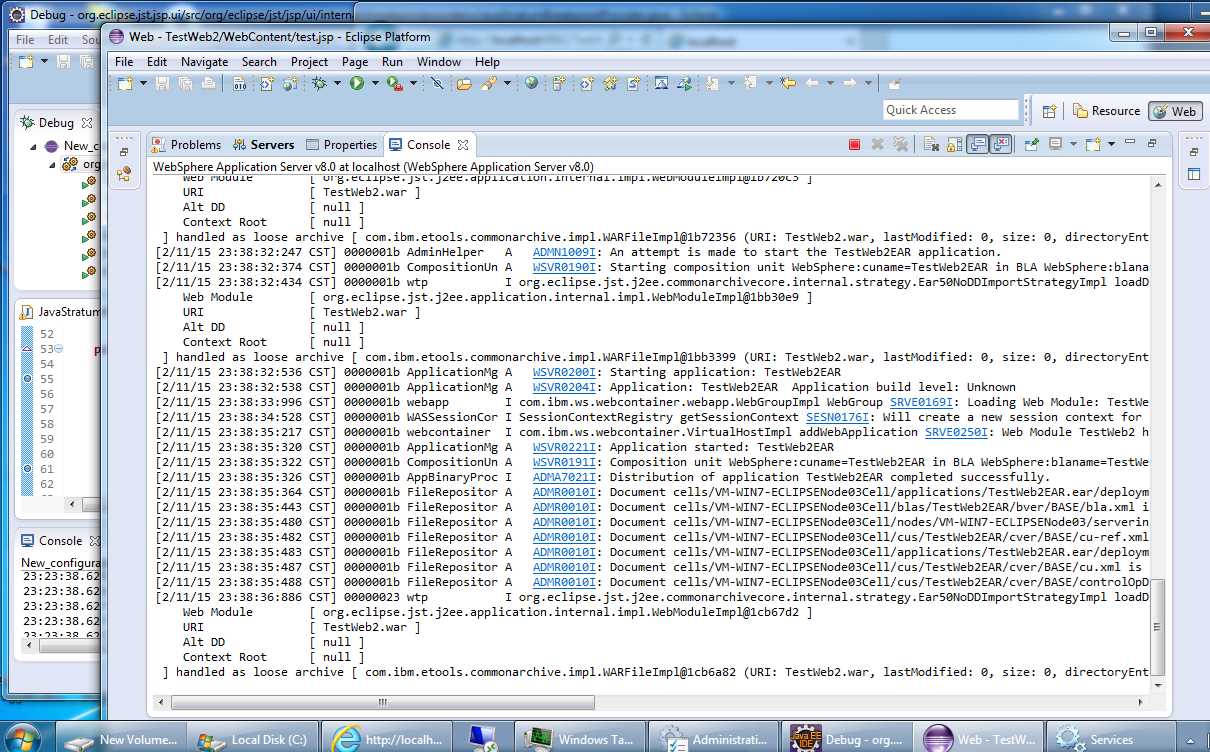
Task: Toggle Show Console When Standard Error Changes
Action: tap(1000, 145)
